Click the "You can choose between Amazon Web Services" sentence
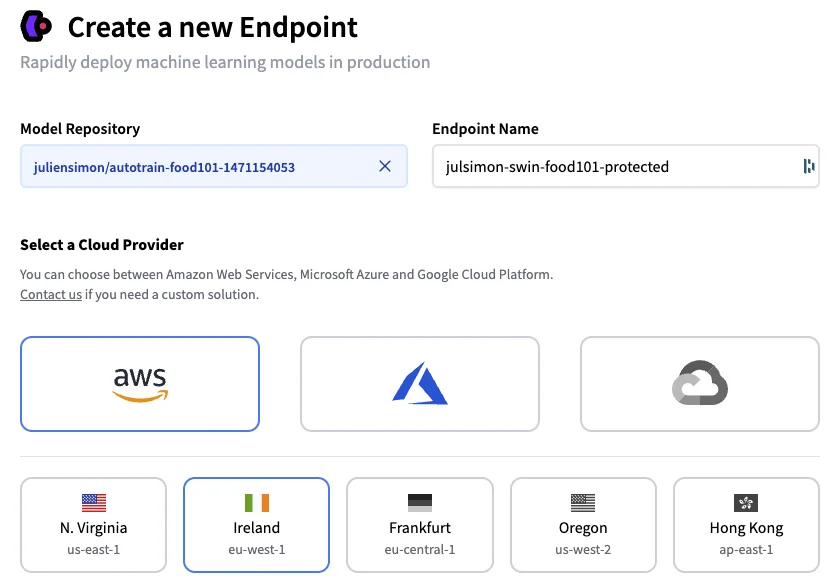830x583 pixels. (286, 274)
